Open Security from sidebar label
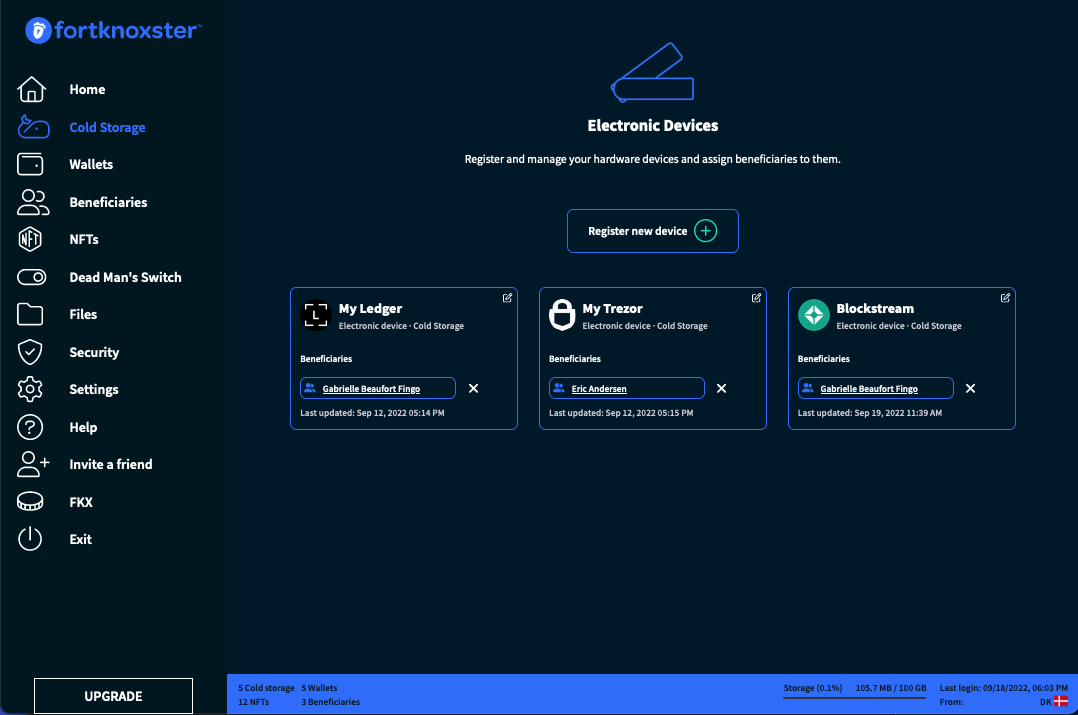Viewport: 1078px width, 715px height. tap(94, 352)
